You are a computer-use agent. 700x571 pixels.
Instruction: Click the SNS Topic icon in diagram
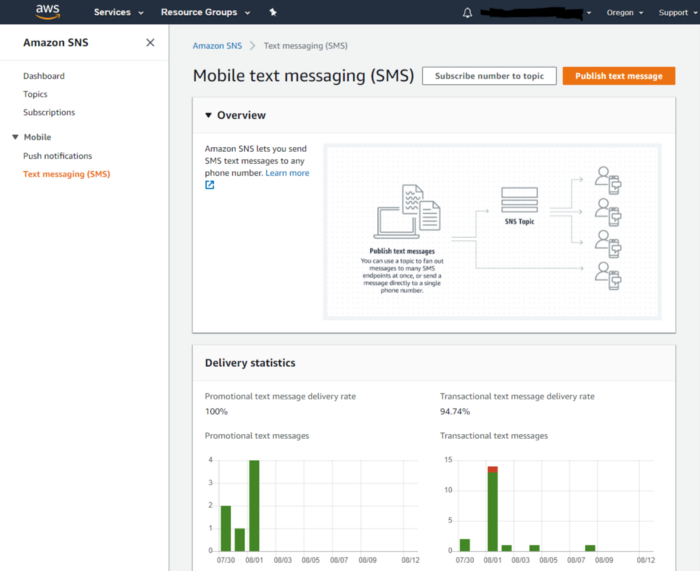click(519, 200)
